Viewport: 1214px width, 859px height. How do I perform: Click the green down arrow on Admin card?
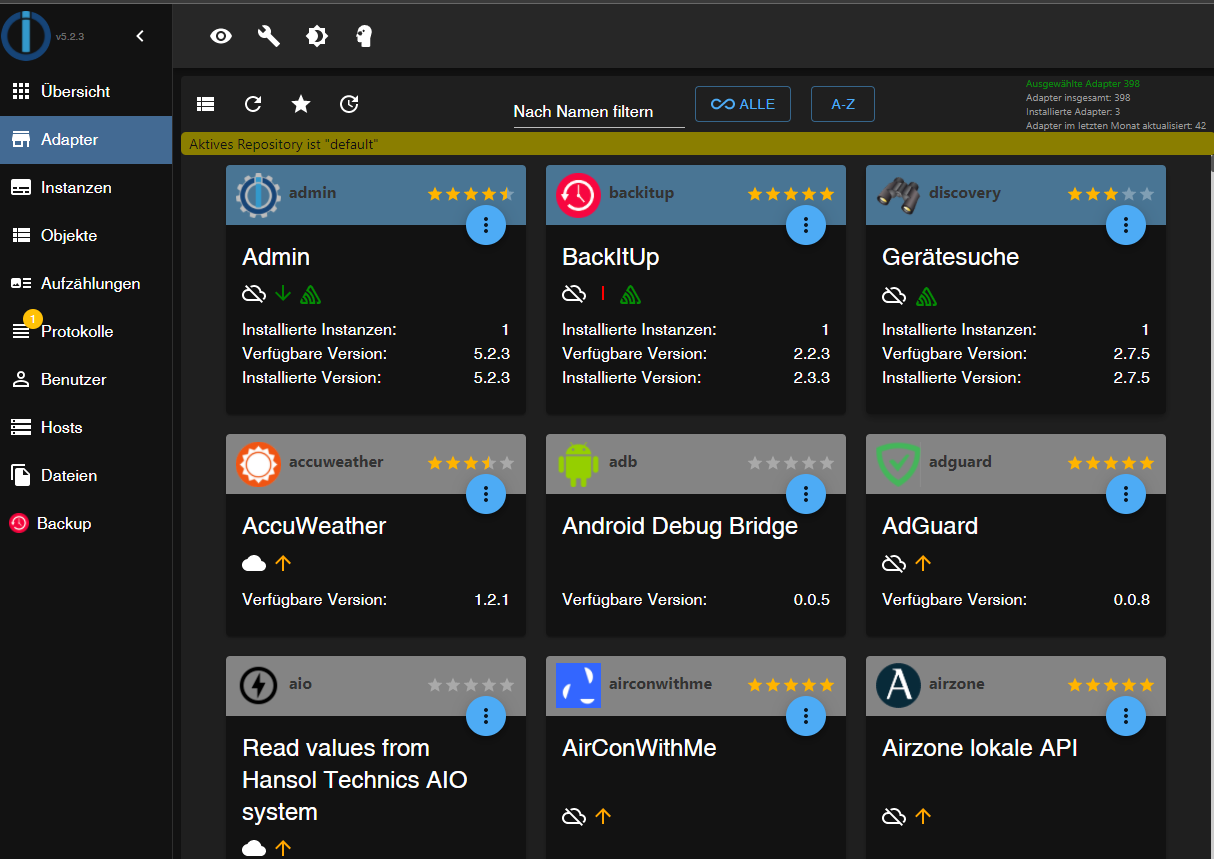[283, 294]
